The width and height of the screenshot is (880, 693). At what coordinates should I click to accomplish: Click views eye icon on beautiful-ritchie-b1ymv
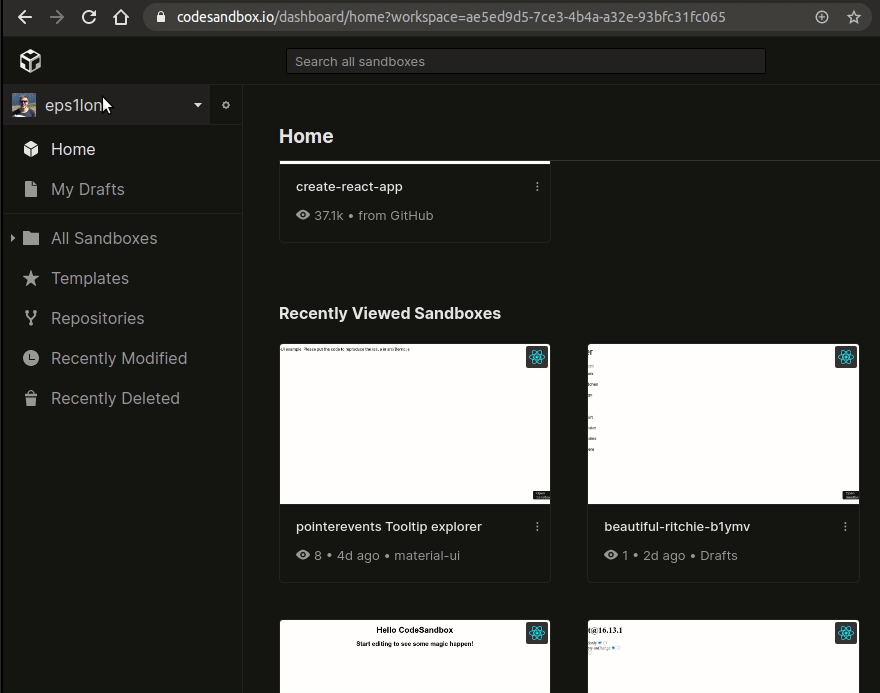click(611, 555)
